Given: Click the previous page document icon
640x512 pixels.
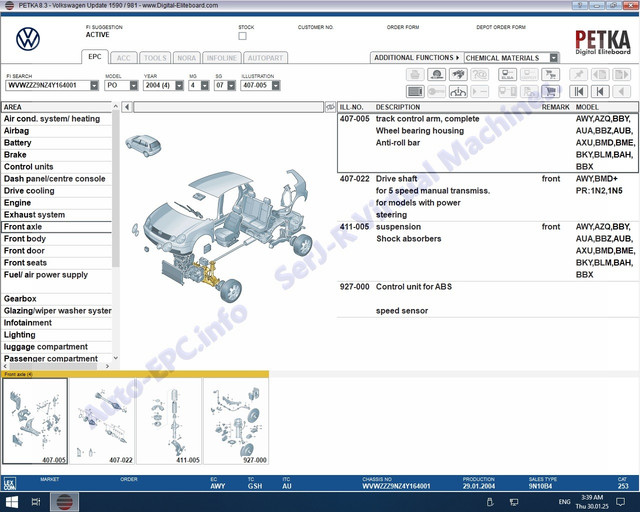Looking at the screenshot, I should point(600,75).
